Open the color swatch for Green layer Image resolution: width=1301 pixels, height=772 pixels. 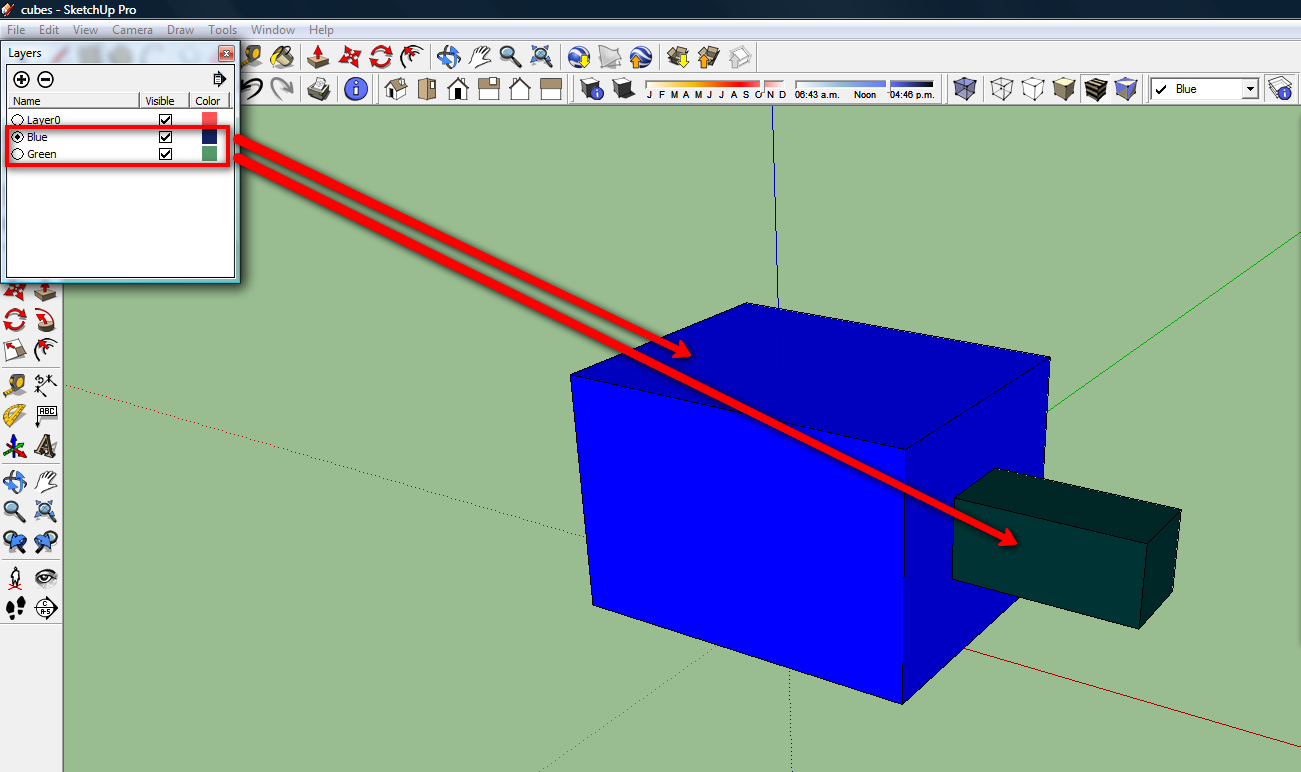[x=209, y=153]
